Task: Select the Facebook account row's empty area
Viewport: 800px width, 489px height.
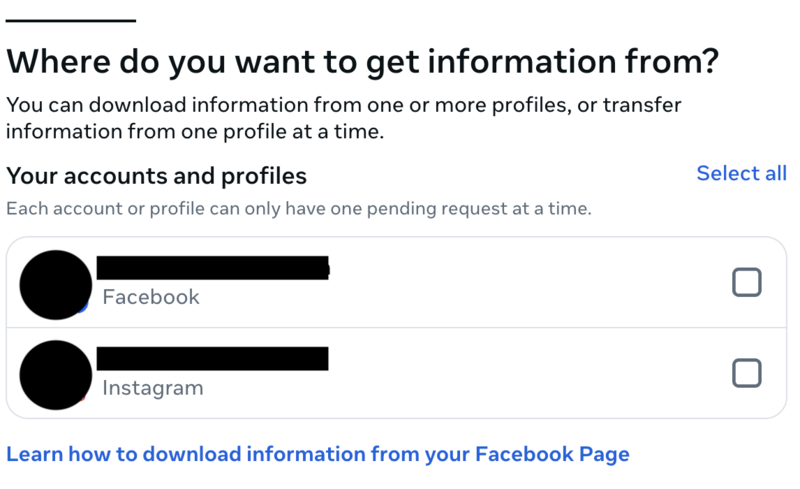Action: (x=530, y=284)
